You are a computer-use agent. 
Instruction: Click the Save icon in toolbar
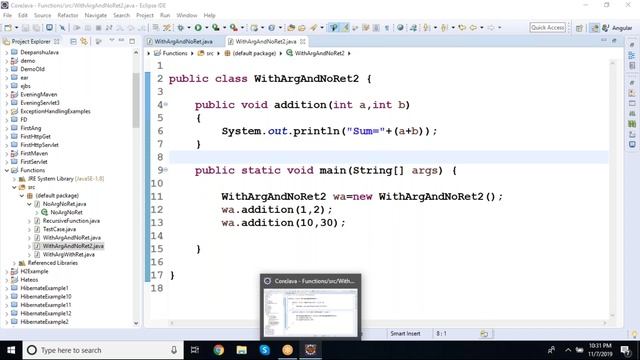point(26,28)
